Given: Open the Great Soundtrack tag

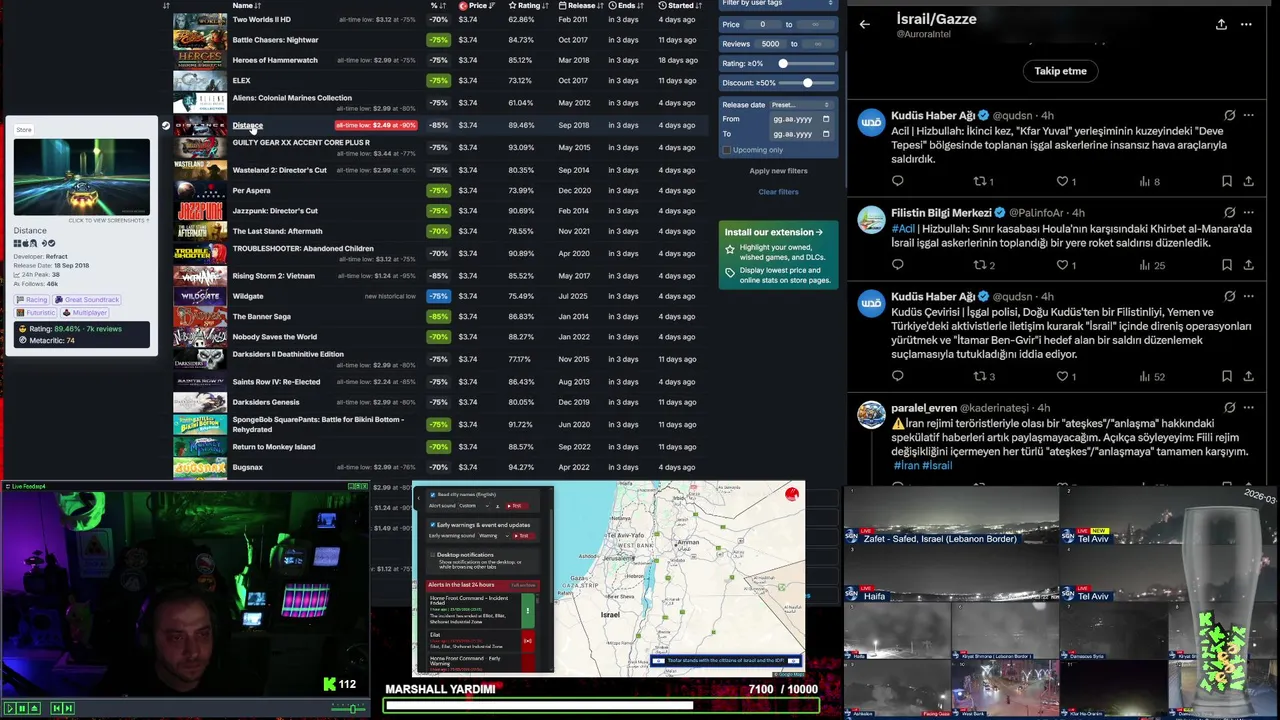Looking at the screenshot, I should point(87,300).
